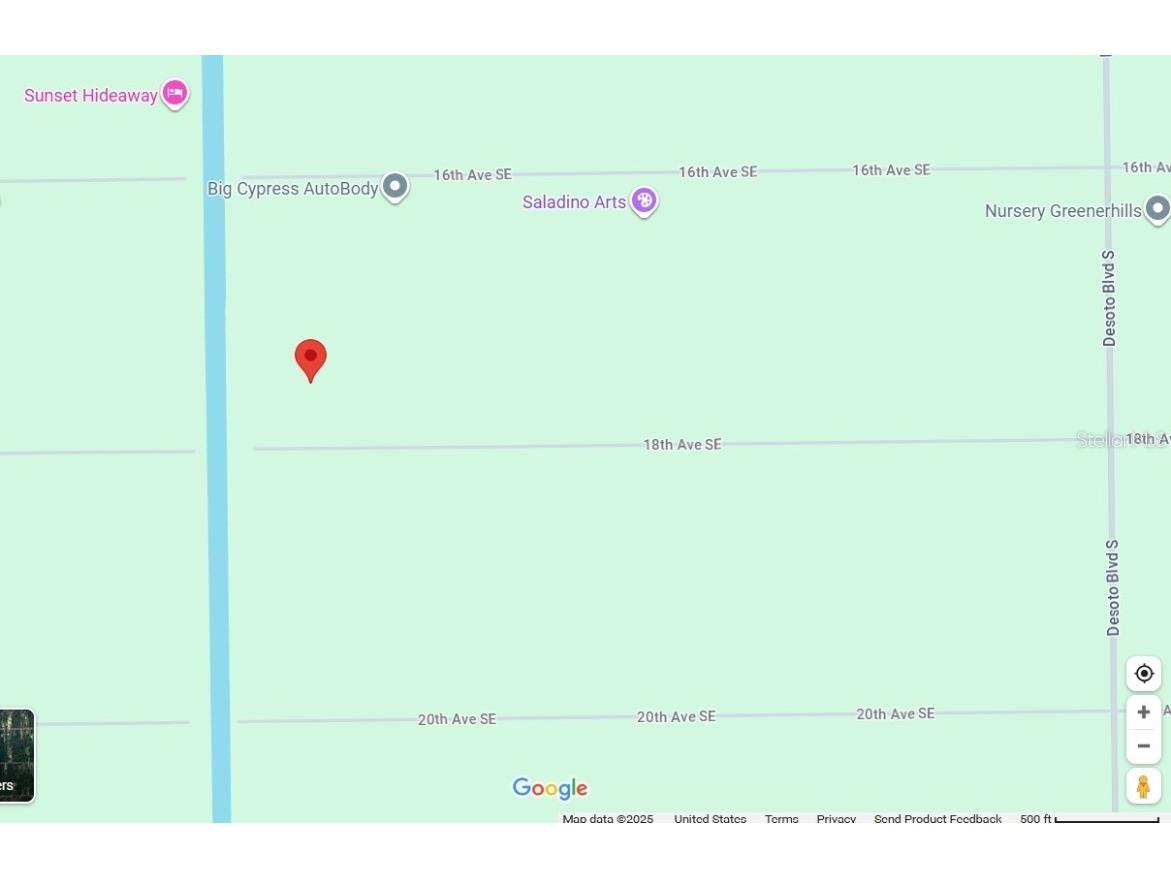
Task: Center map on my location
Action: point(1143,673)
